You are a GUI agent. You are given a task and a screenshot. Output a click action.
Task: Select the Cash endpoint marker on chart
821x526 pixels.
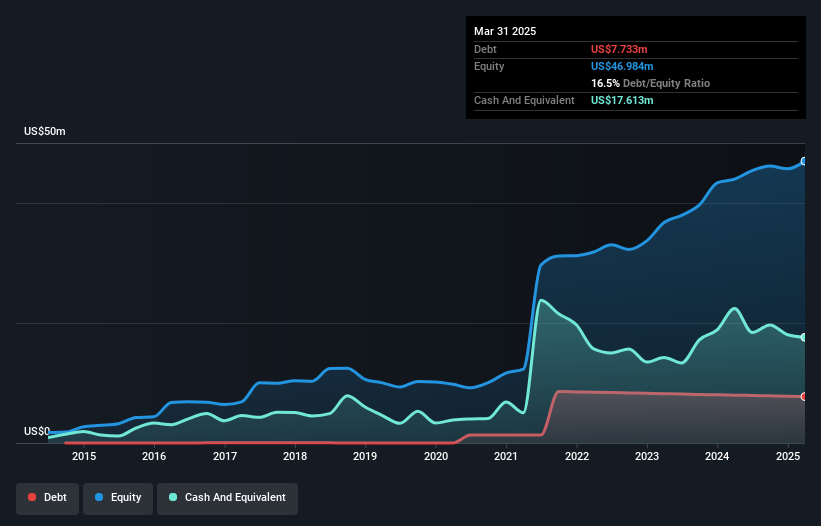(x=804, y=338)
